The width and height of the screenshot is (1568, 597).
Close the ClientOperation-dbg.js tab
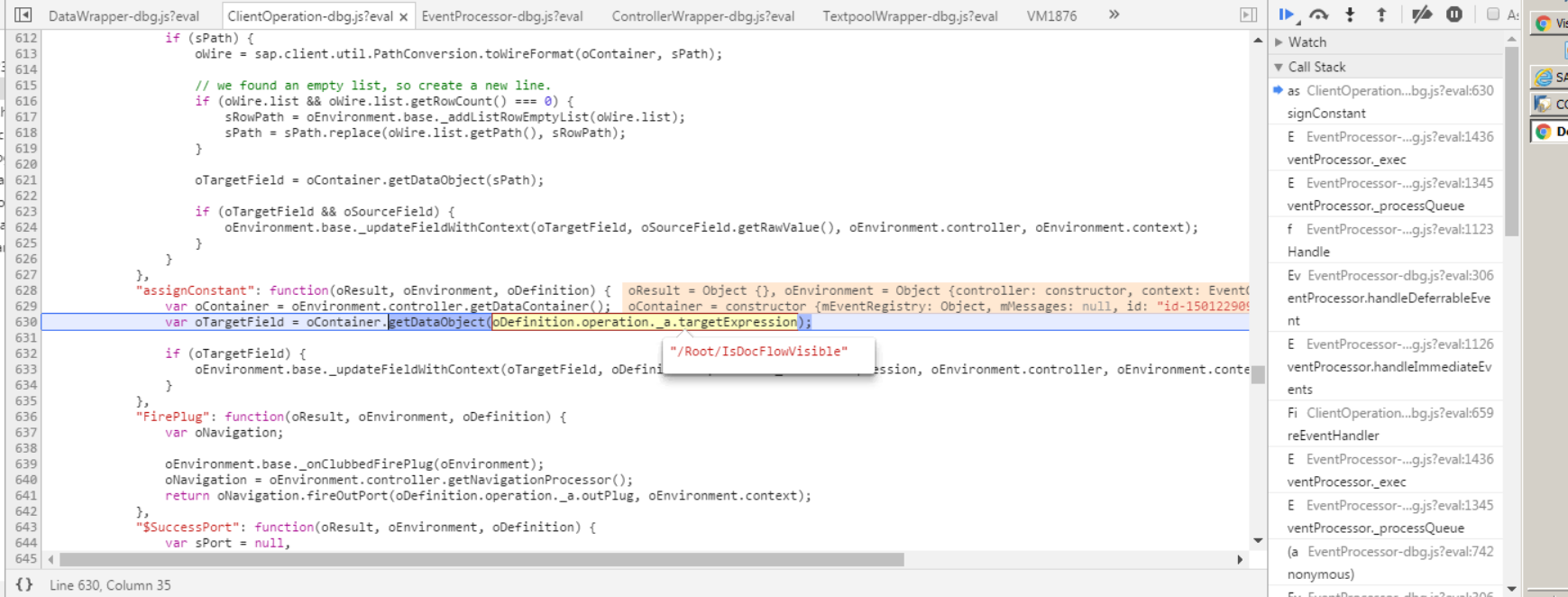coord(403,16)
